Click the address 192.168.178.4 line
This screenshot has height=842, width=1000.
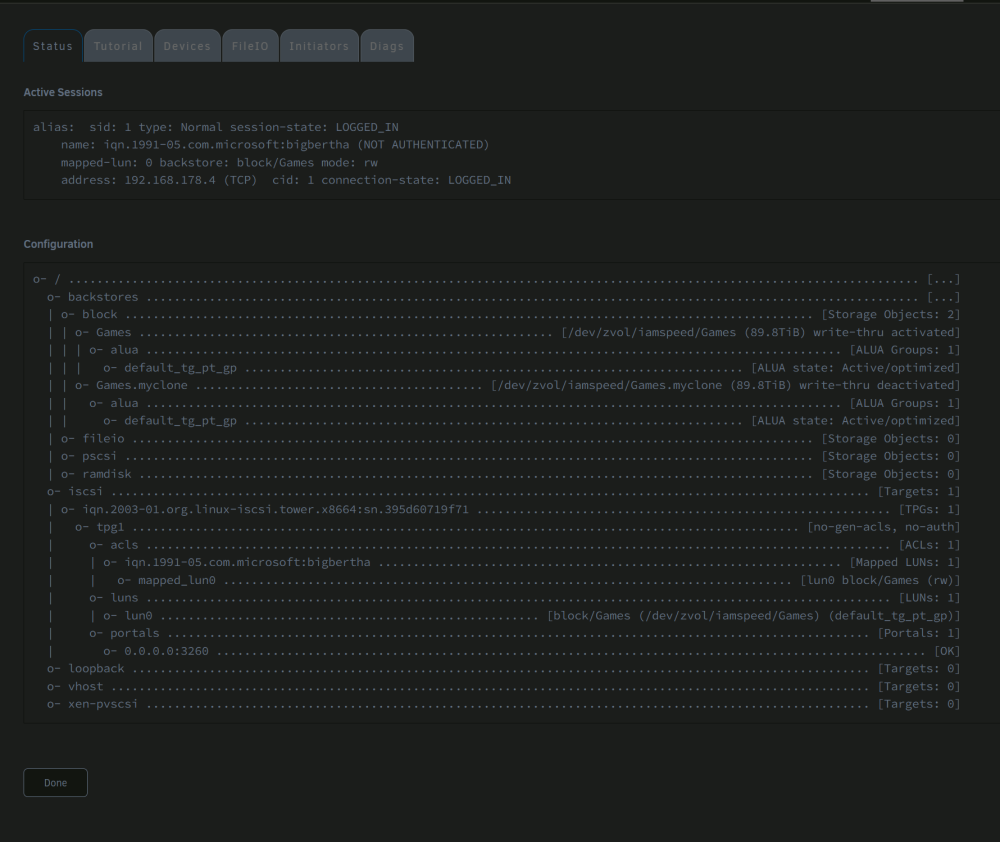286,180
